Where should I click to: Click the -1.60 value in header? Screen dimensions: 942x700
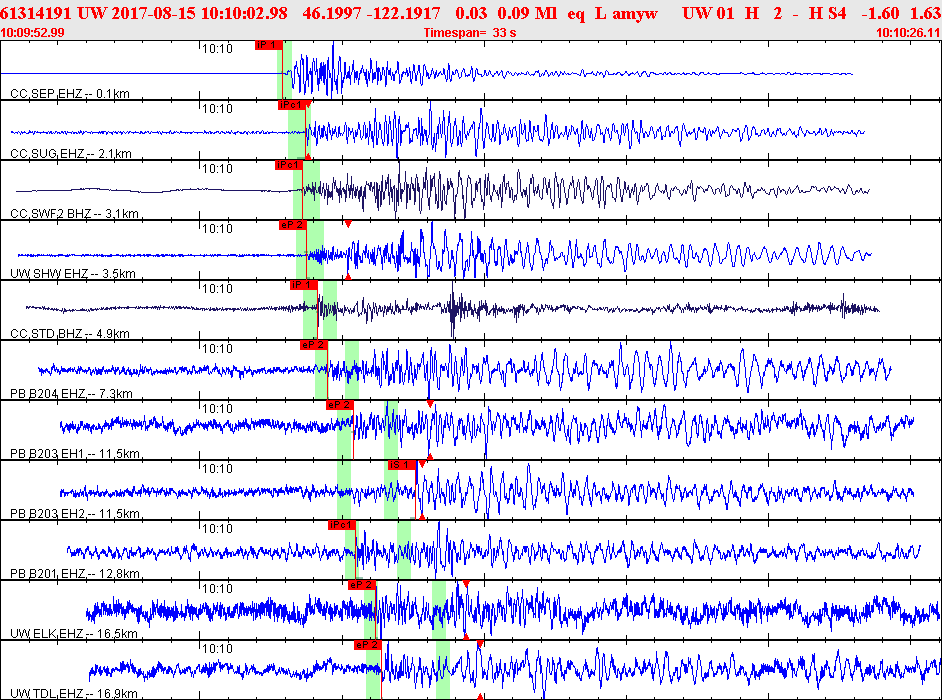(x=879, y=13)
